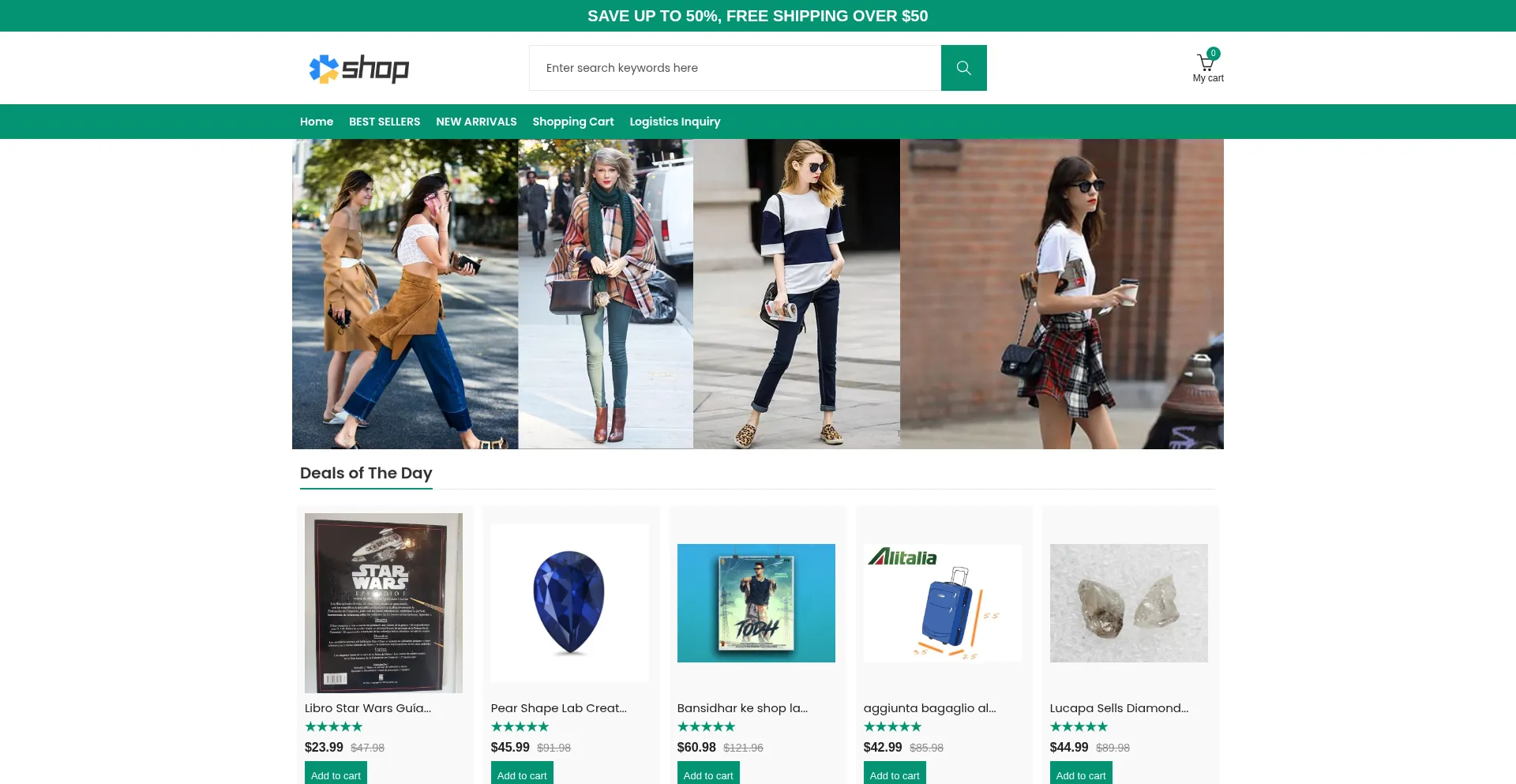Click the Alitalia luggage star rating

pyautogui.click(x=892, y=726)
